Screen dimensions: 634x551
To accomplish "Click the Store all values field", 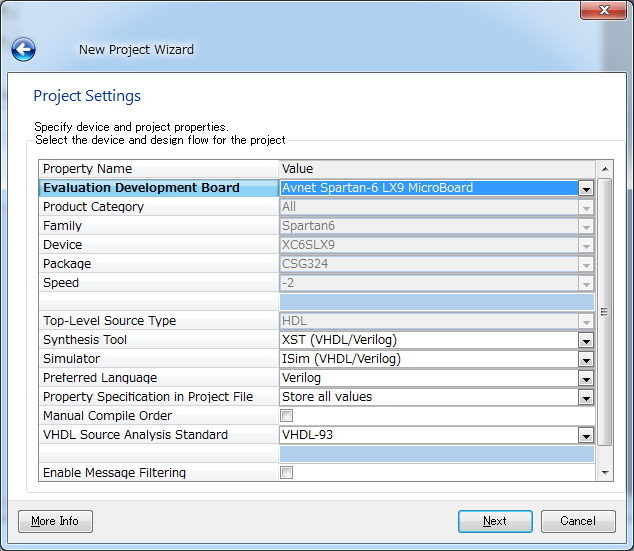I will 429,397.
